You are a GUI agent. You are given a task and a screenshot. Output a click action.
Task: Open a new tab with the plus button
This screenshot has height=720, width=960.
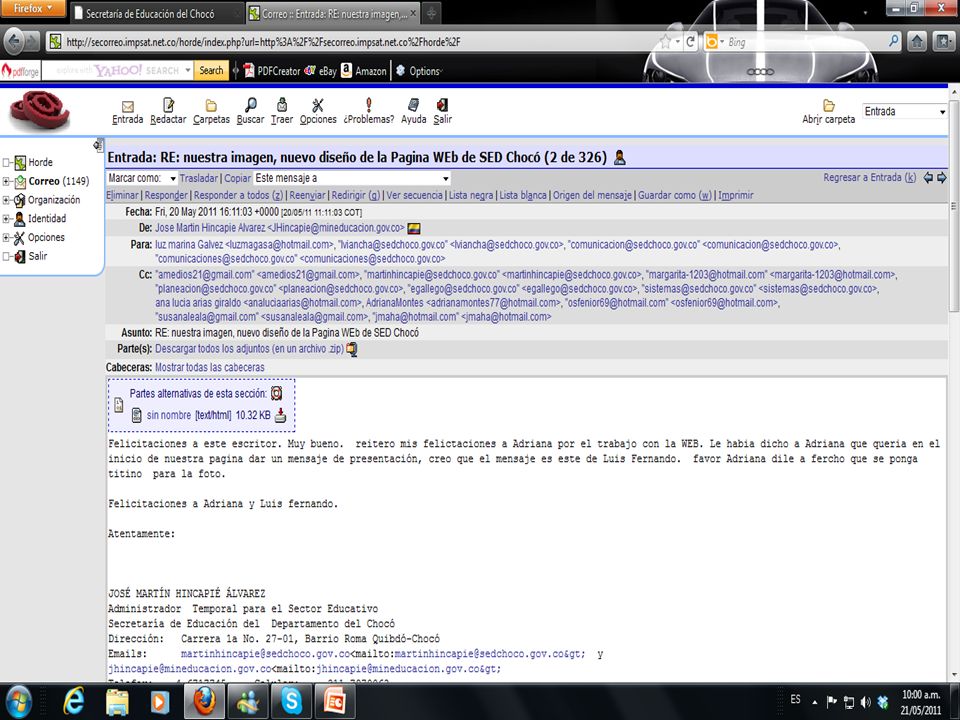pyautogui.click(x=431, y=13)
